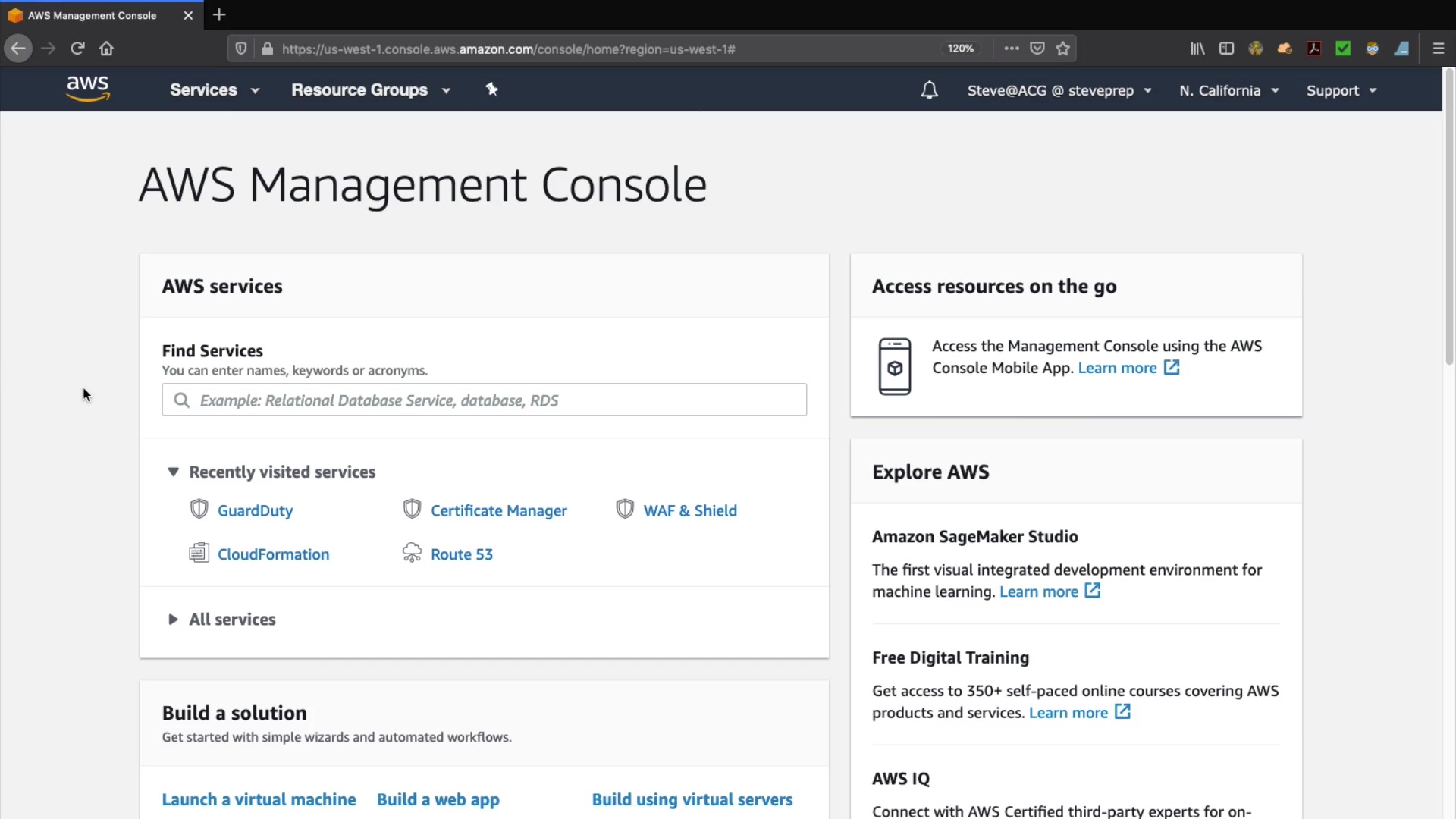
Task: Open Firefox hamburger menu icon
Action: (1438, 49)
